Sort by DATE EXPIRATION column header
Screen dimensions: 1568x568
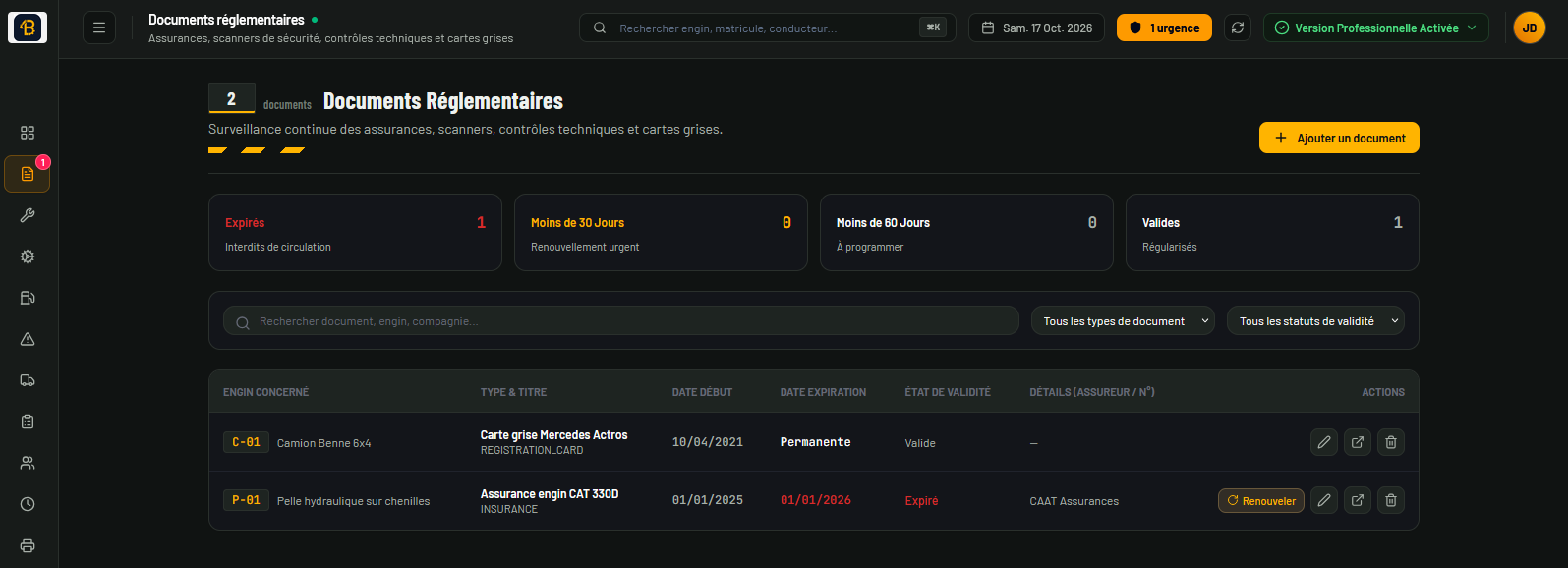coord(823,392)
